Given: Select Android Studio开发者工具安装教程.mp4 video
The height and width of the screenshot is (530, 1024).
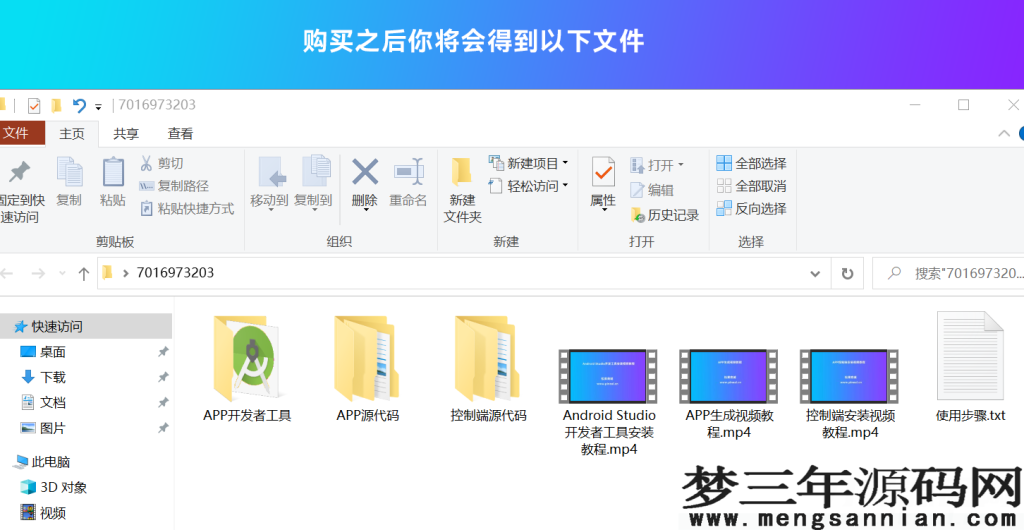Looking at the screenshot, I should pos(609,401).
